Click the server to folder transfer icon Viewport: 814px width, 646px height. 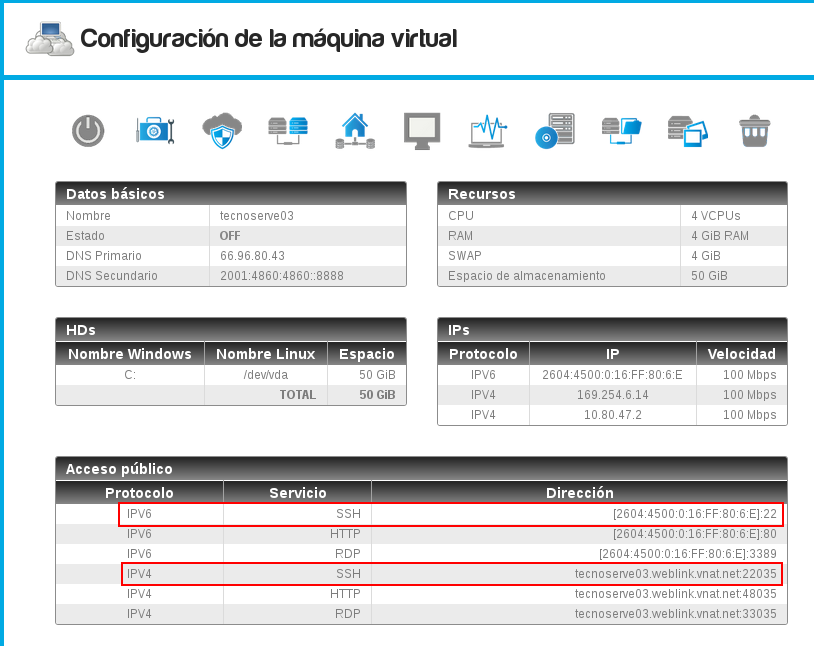tap(621, 131)
